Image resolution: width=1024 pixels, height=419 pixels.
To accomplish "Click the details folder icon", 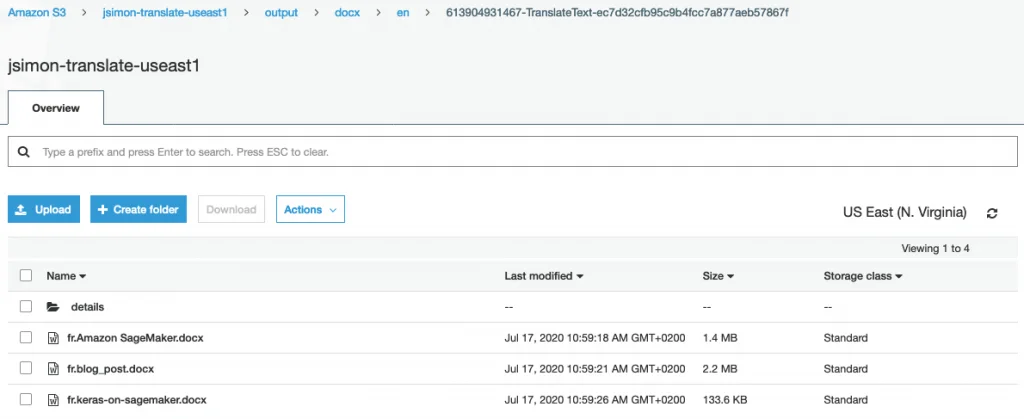I will 53,307.
